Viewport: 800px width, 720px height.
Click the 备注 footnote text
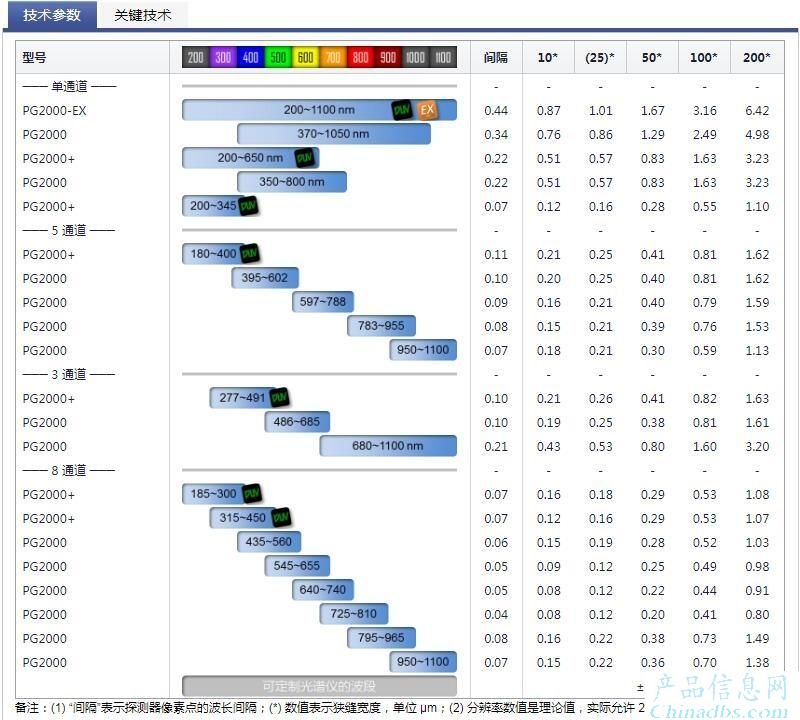(x=330, y=707)
